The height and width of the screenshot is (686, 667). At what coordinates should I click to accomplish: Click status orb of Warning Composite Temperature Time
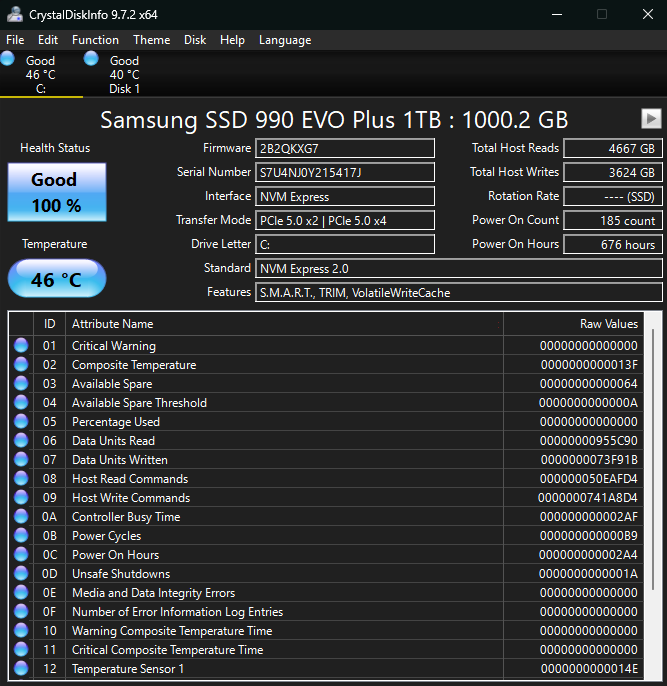[21, 630]
